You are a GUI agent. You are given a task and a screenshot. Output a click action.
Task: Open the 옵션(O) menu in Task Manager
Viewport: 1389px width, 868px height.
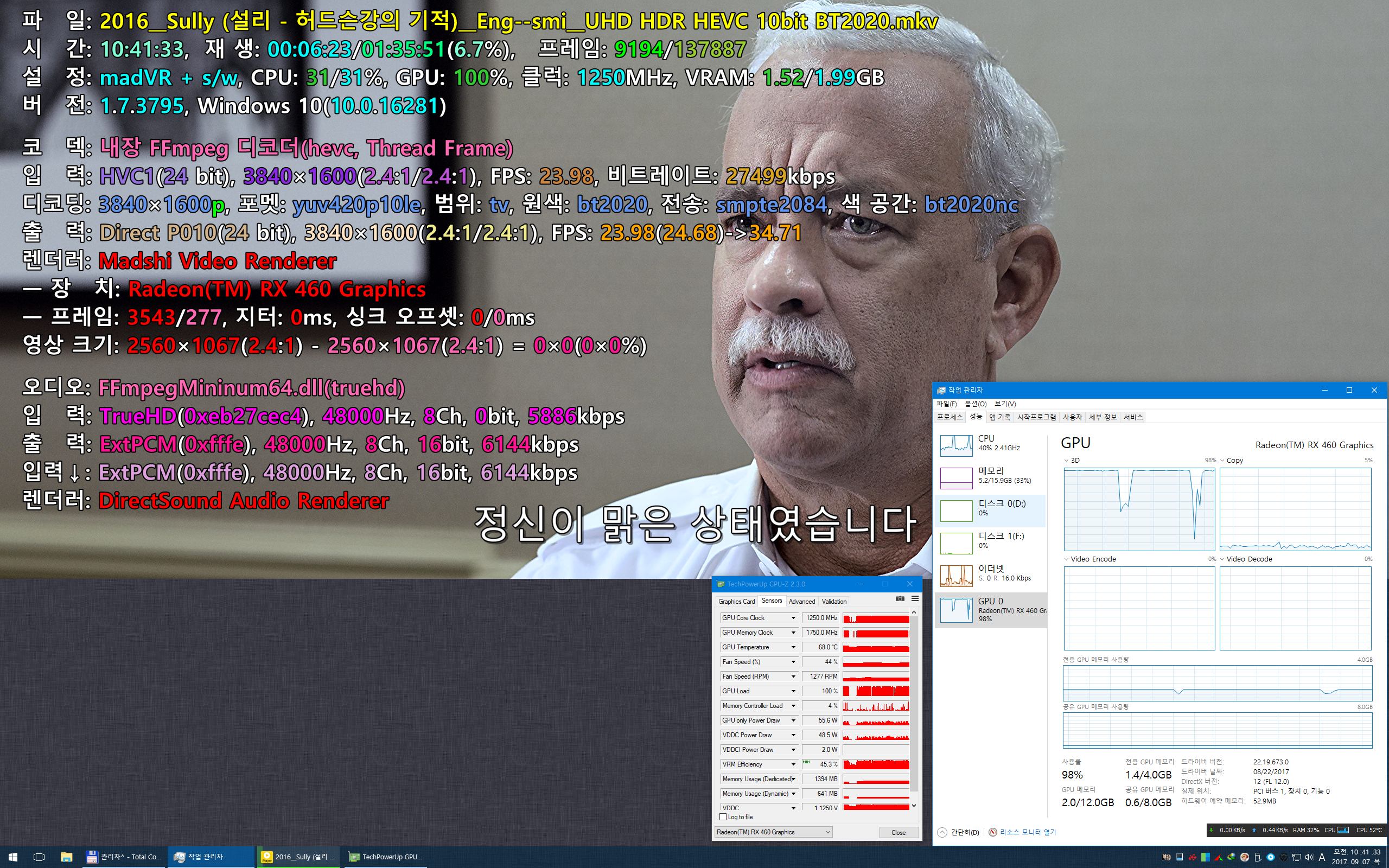pyautogui.click(x=976, y=404)
